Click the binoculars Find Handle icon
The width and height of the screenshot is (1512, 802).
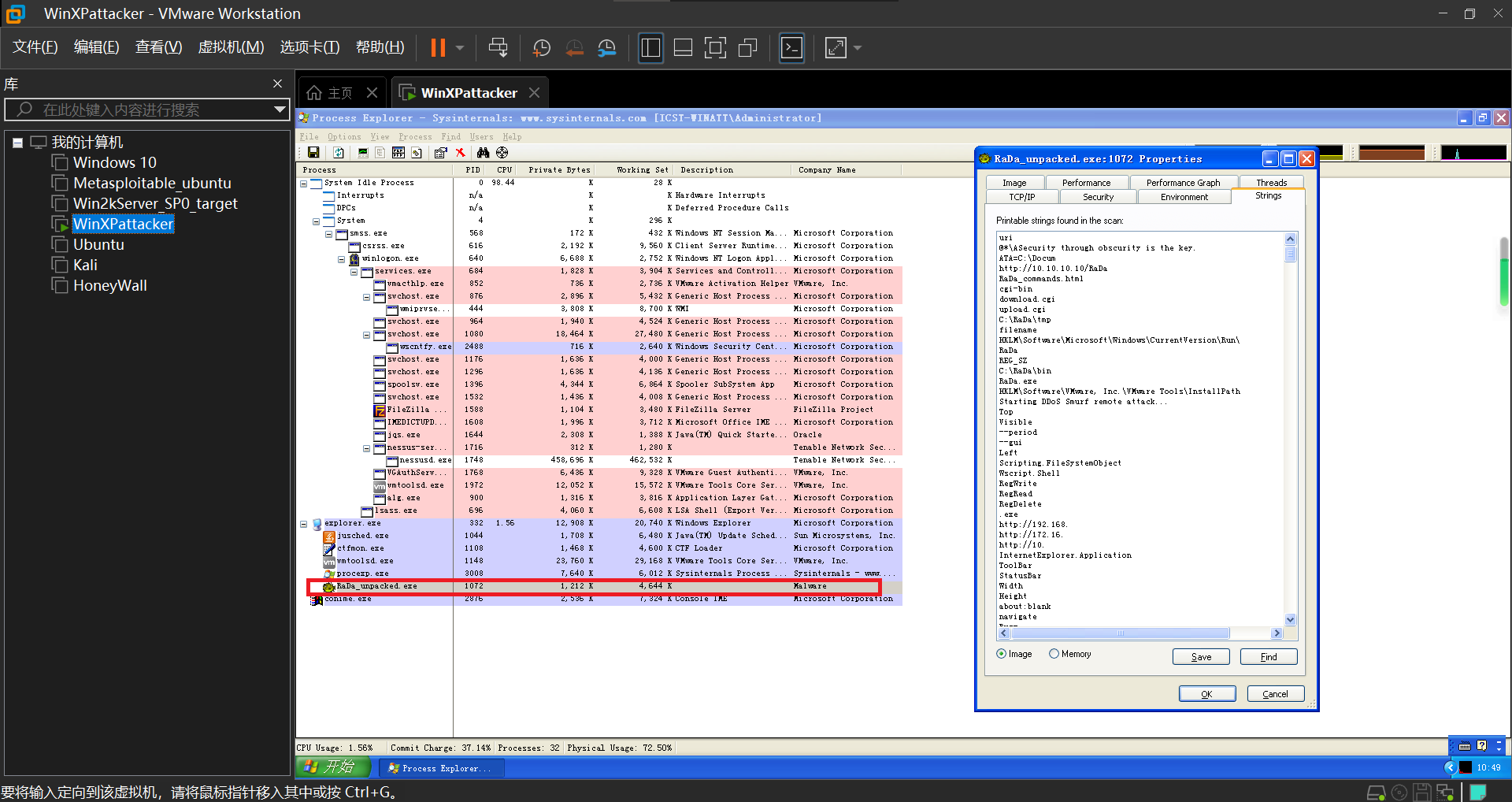(x=483, y=153)
